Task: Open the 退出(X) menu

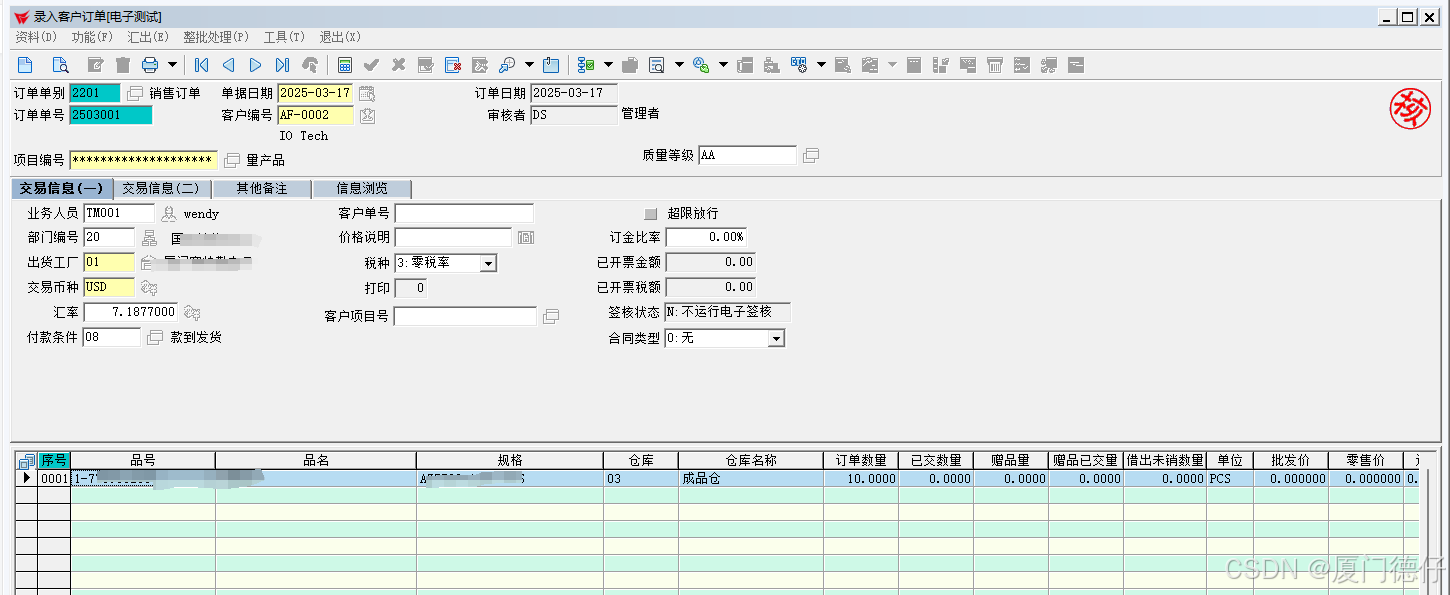Action: tap(340, 37)
